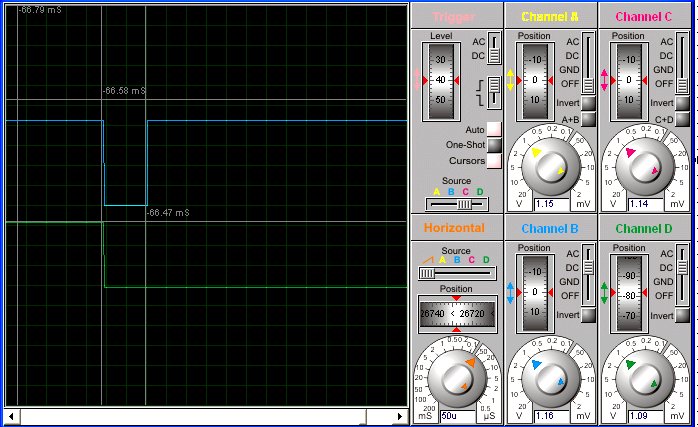698x427 pixels.
Task: Click the Channel C panel heading
Action: 644,17
